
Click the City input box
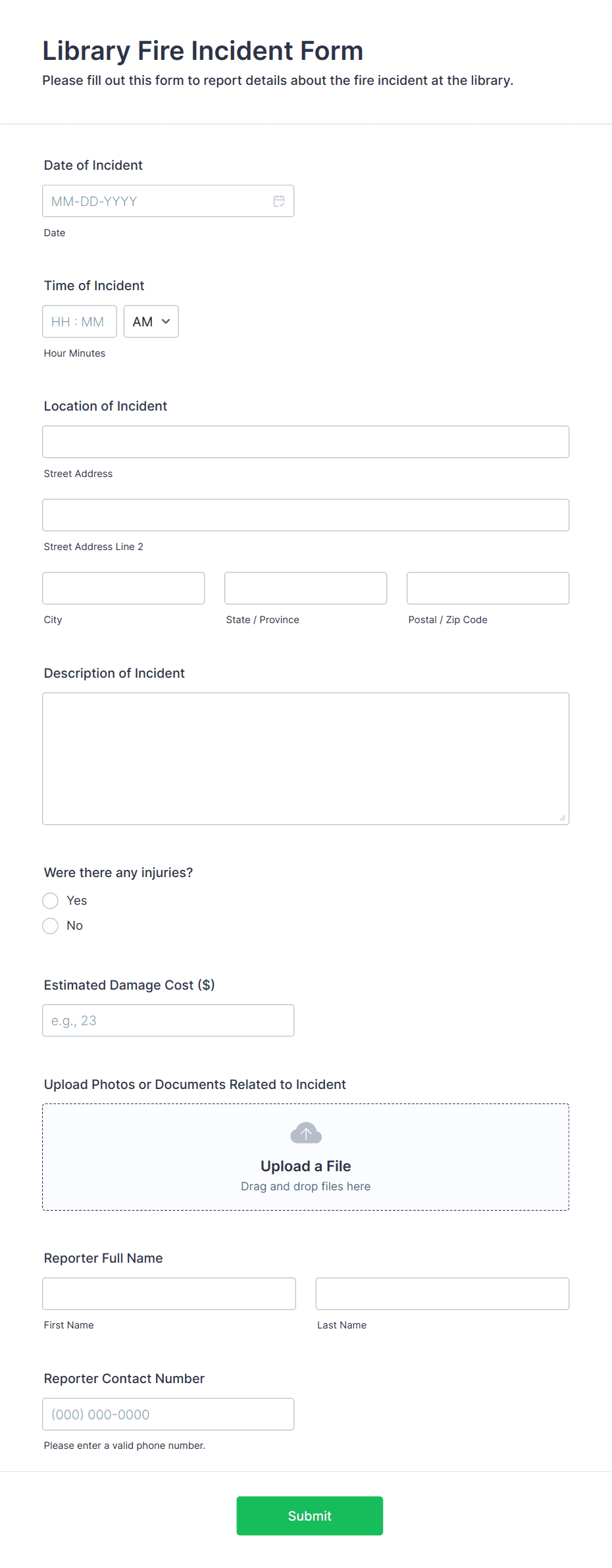pyautogui.click(x=124, y=588)
